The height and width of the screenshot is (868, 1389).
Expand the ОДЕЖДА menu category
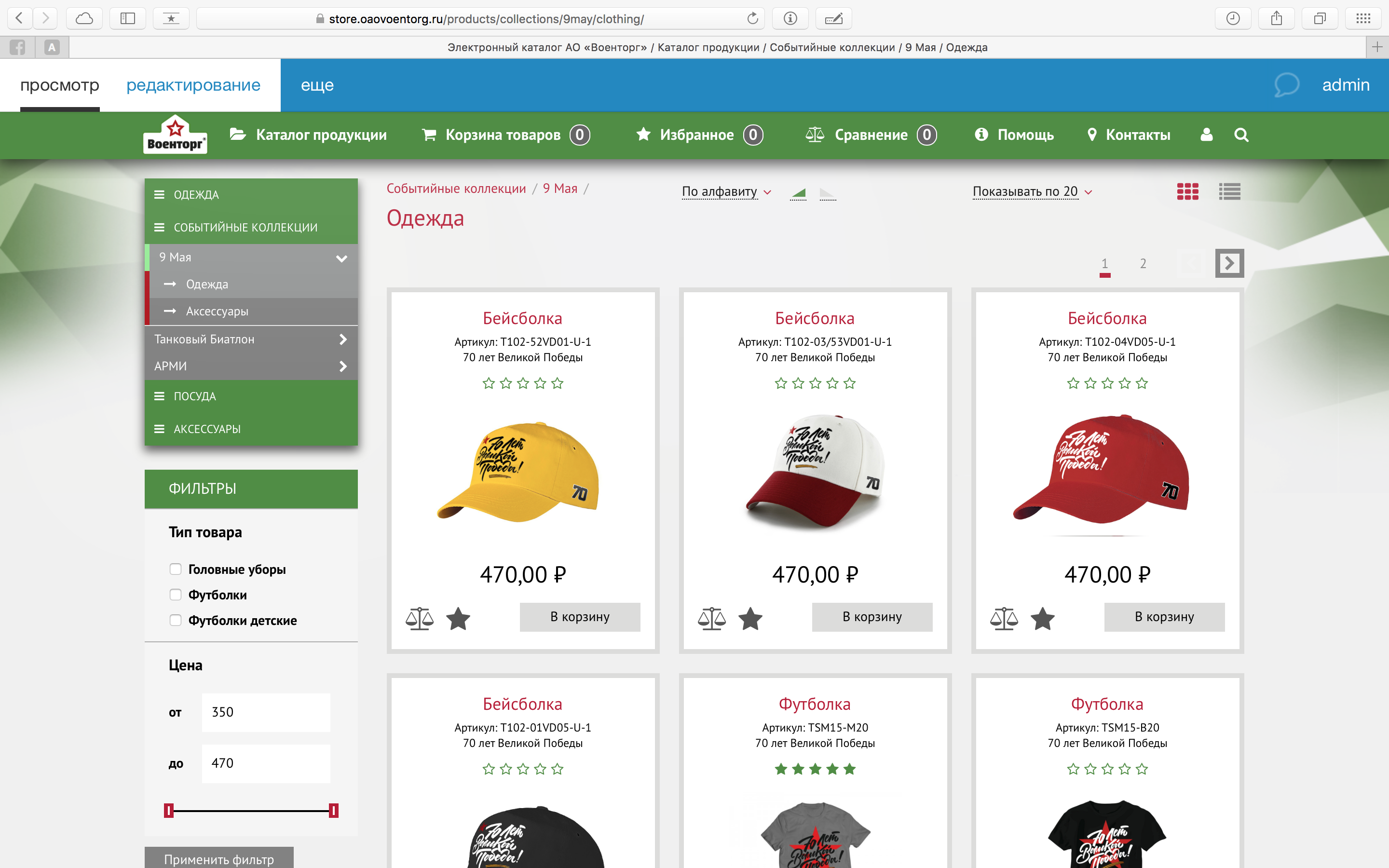tap(251, 195)
